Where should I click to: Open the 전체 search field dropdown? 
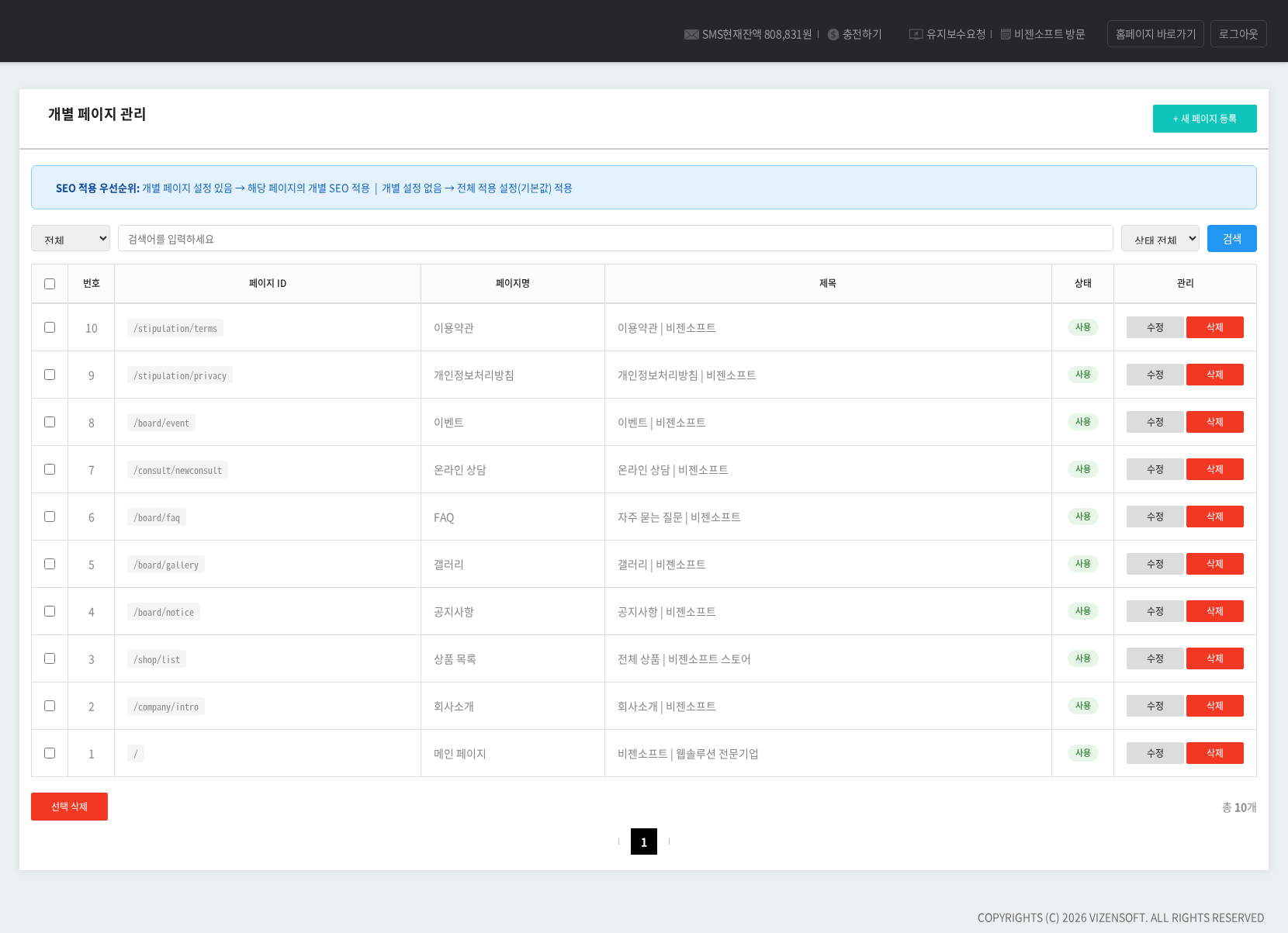point(71,239)
